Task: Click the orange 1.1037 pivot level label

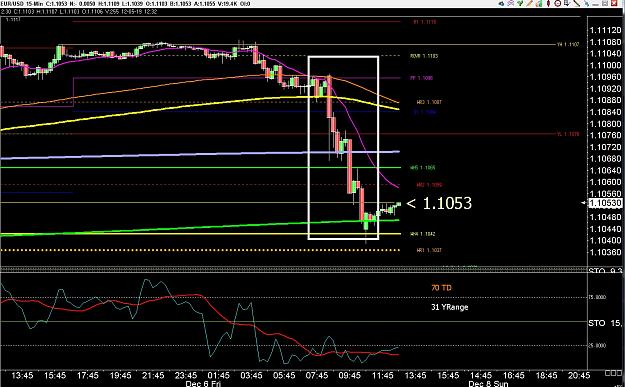Action: point(429,250)
